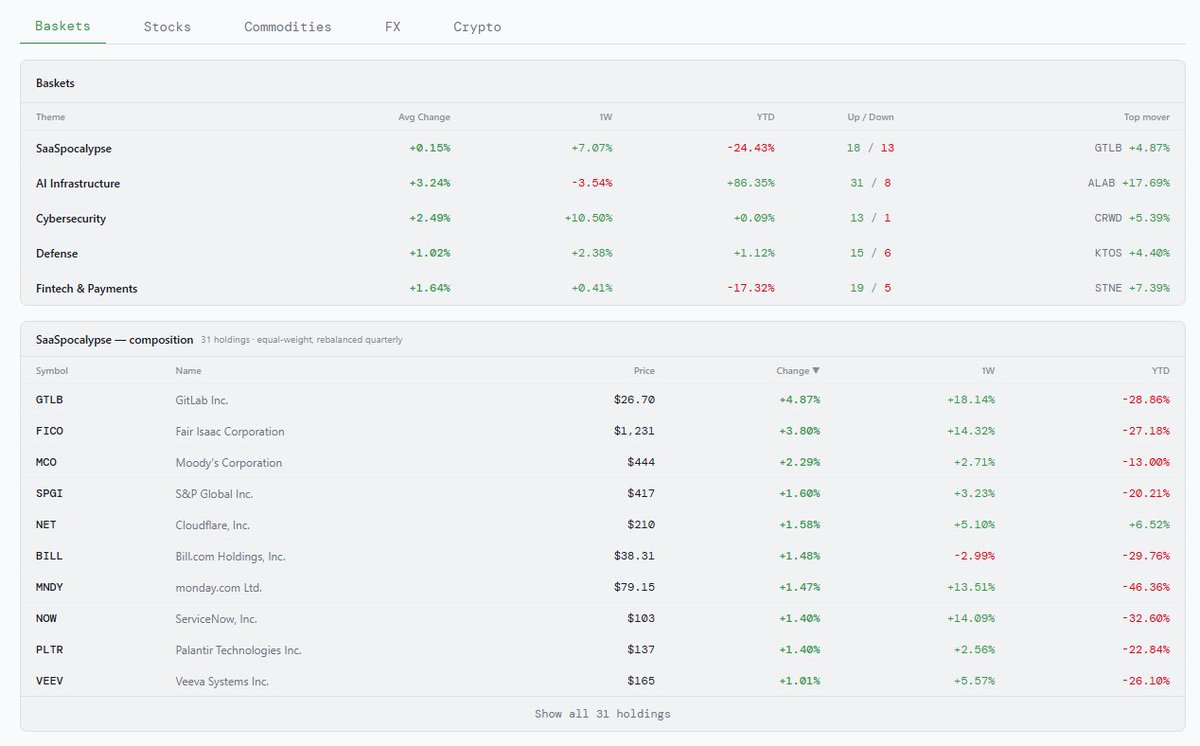Select the MNDY symbol
This screenshot has height=746, width=1200.
[x=50, y=588]
